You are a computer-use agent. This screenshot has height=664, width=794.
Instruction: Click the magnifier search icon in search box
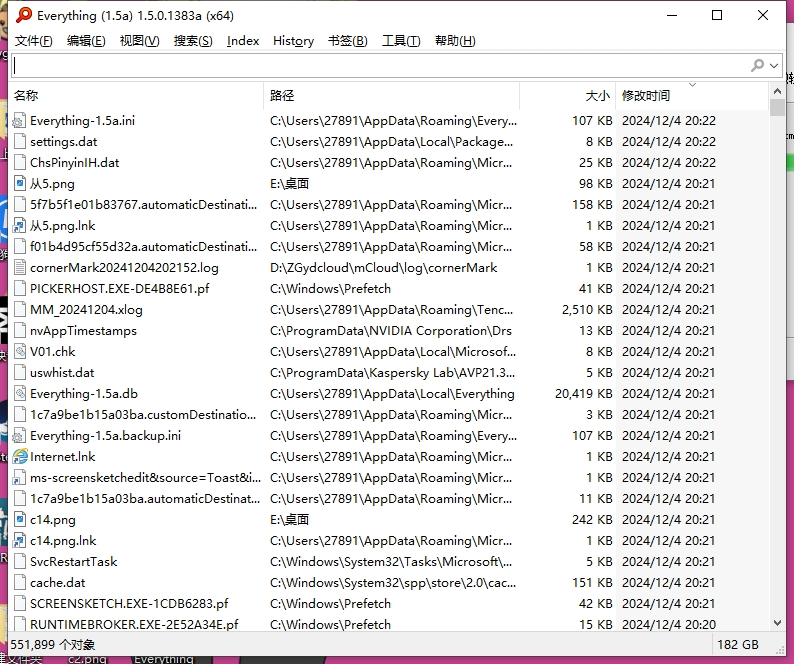pyautogui.click(x=758, y=65)
